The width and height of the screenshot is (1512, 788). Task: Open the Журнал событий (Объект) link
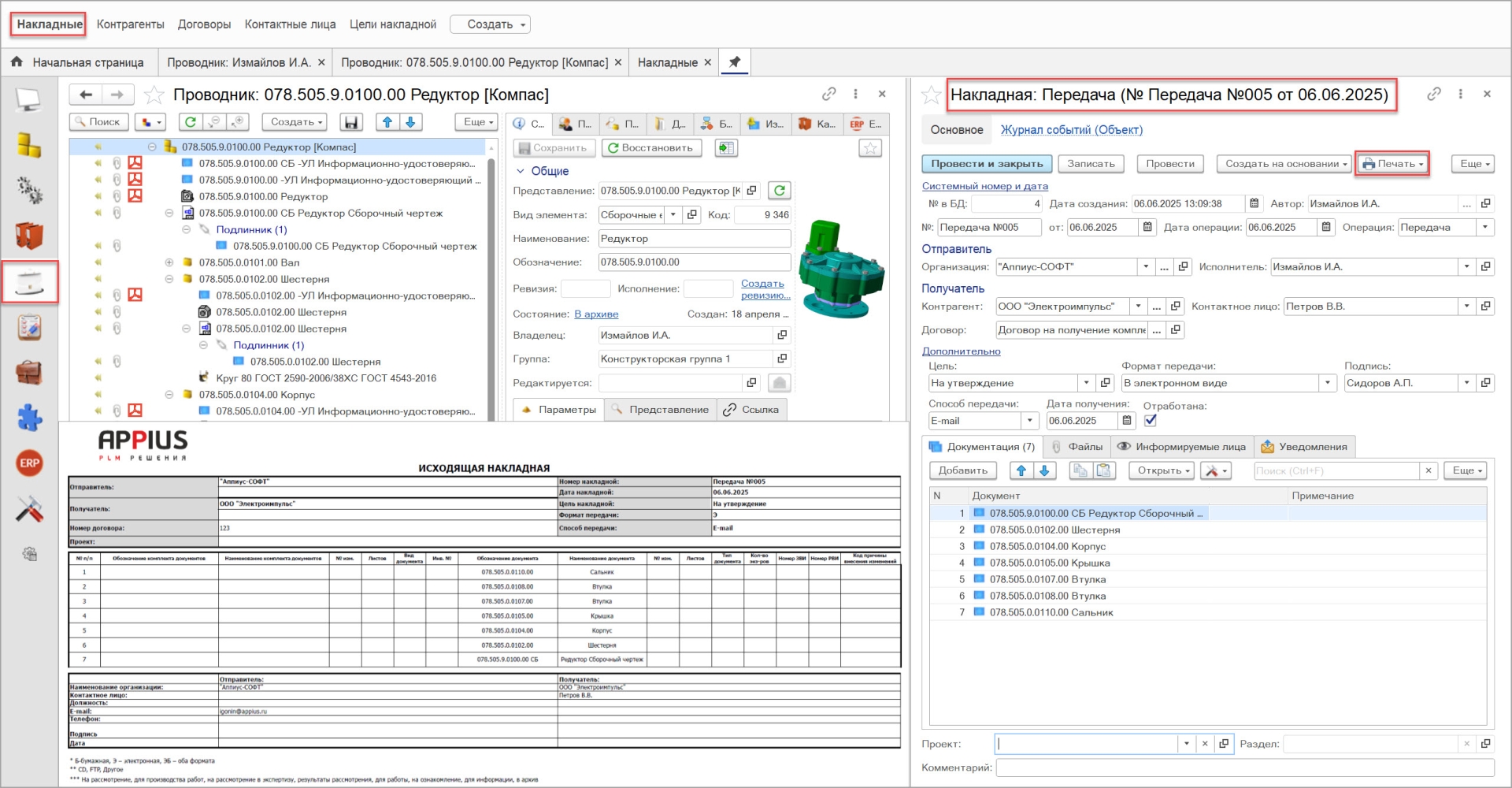pos(1071,130)
